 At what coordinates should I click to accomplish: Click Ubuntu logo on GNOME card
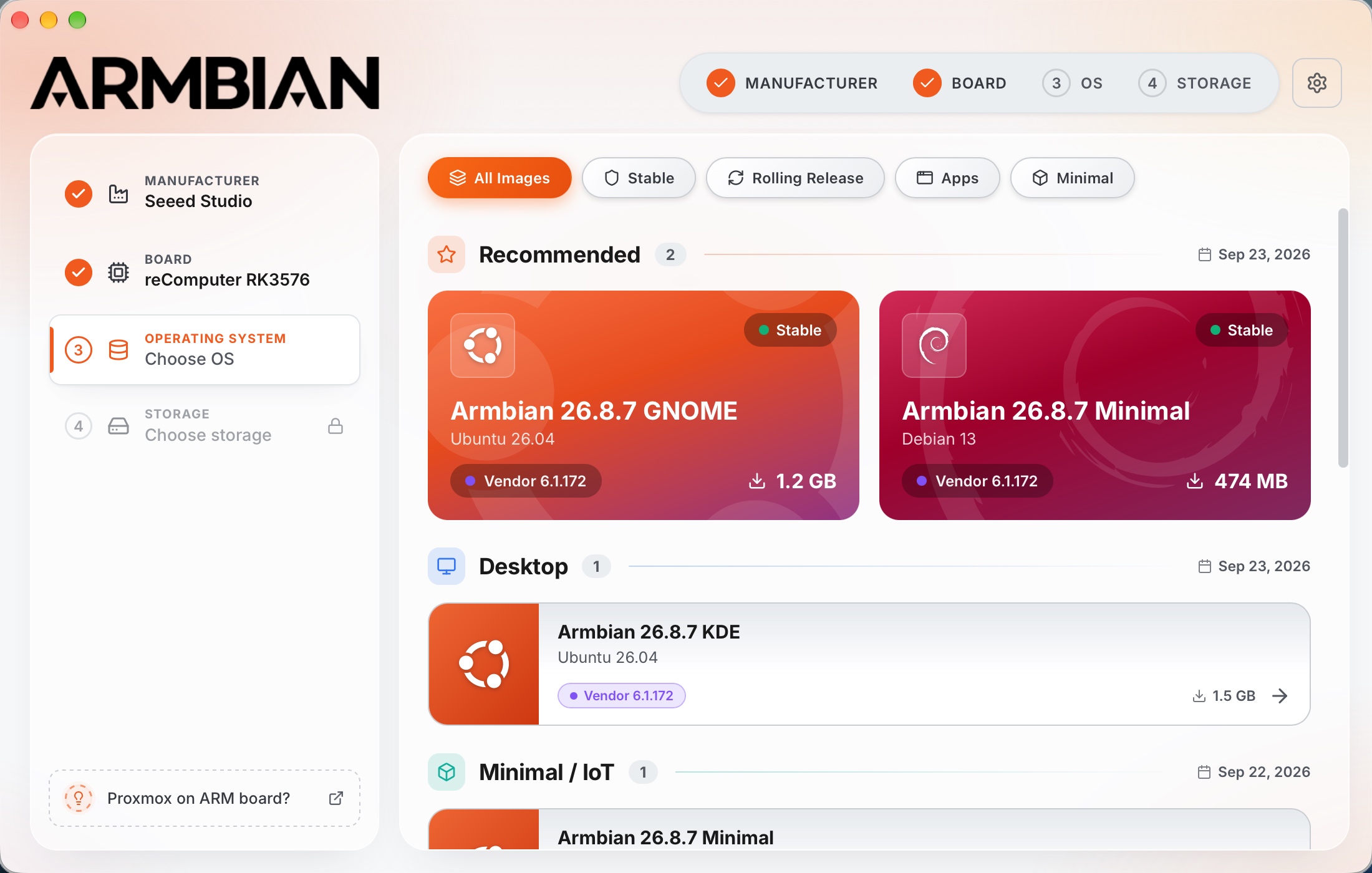click(483, 345)
